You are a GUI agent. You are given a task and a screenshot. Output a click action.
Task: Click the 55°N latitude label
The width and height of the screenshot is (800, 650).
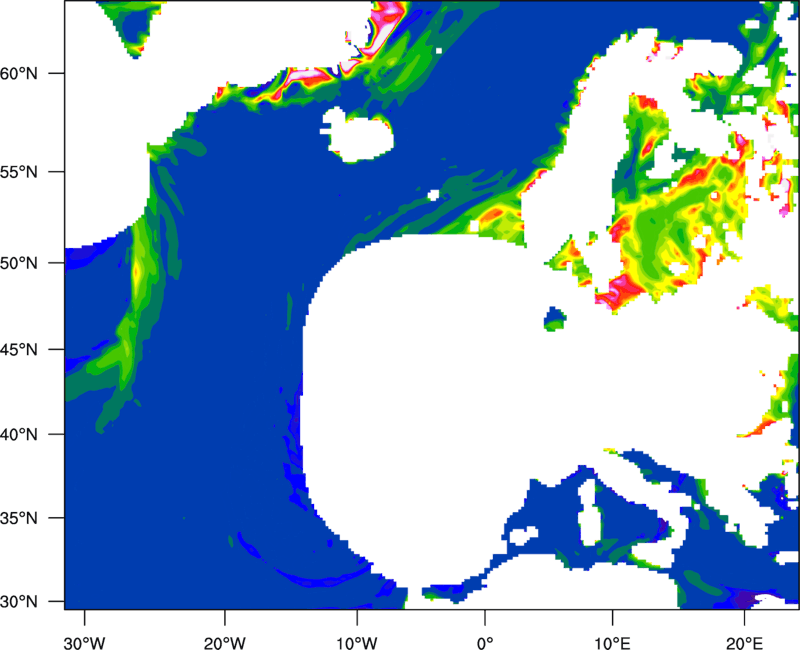click(x=19, y=172)
